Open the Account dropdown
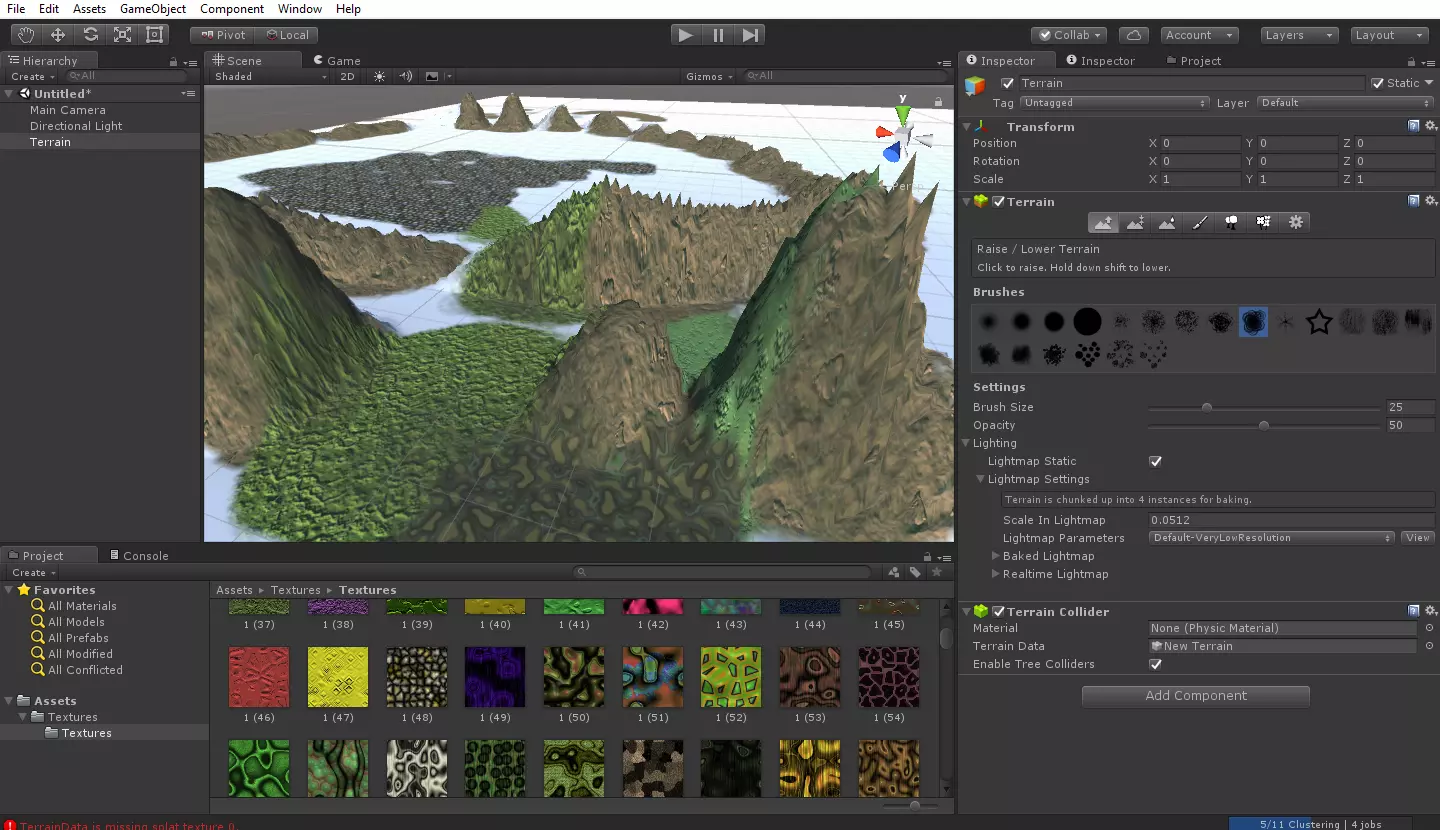The width and height of the screenshot is (1440, 830). pyautogui.click(x=1199, y=35)
